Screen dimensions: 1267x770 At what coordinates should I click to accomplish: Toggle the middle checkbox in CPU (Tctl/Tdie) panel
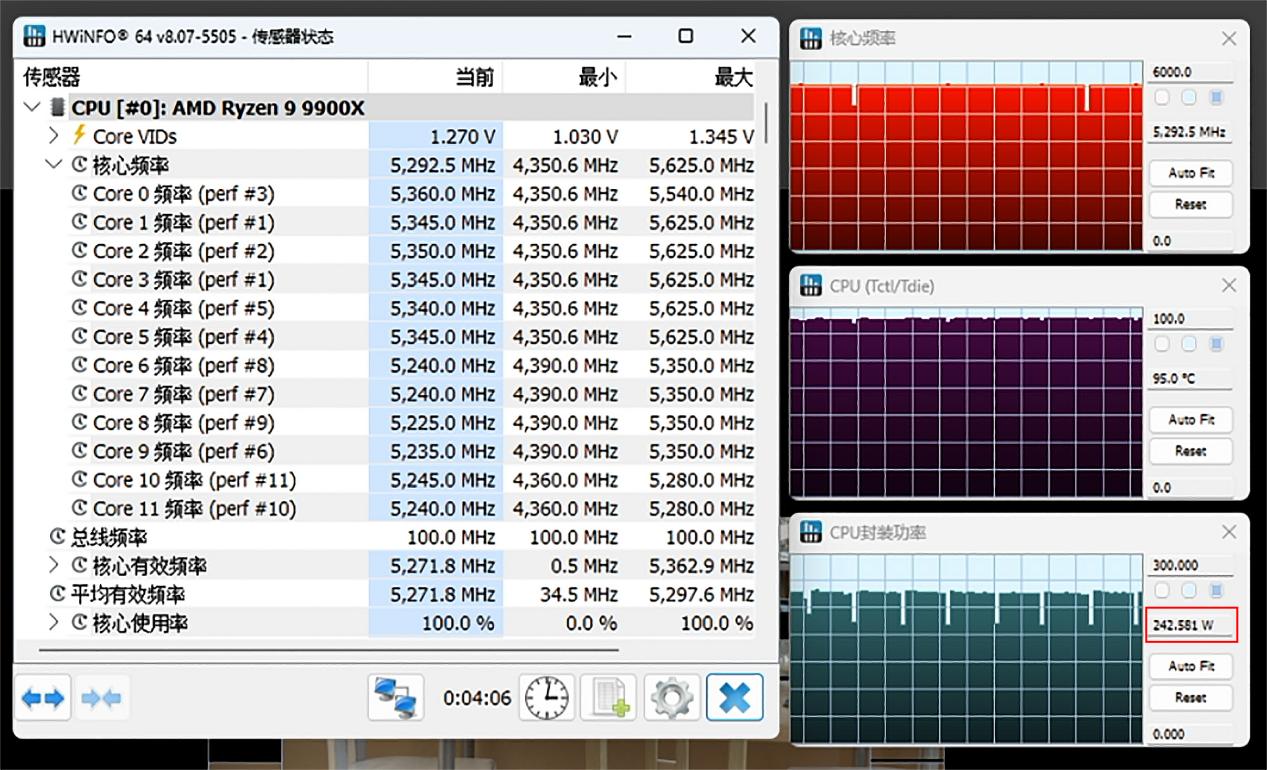(1188, 344)
